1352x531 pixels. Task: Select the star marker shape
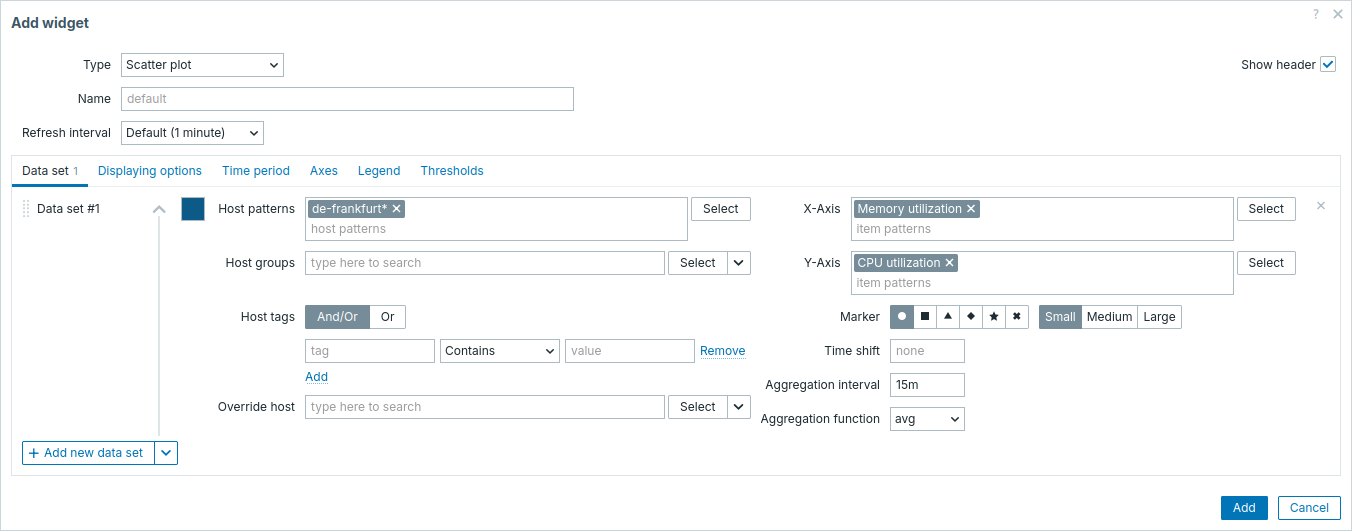994,317
